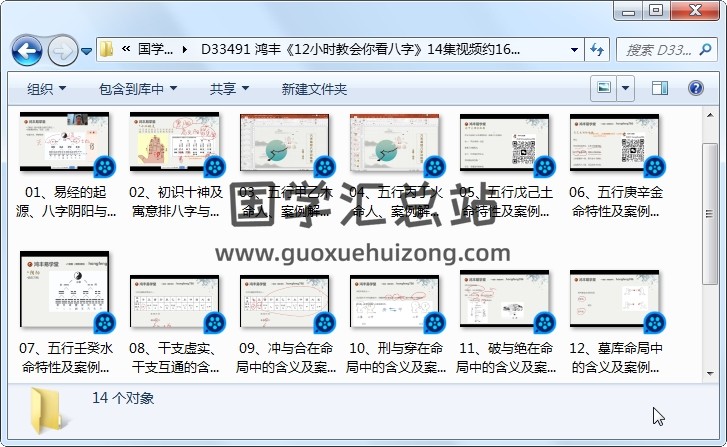The width and height of the screenshot is (727, 447).
Task: Click the film reel badge on file 05
Action: pos(544,167)
